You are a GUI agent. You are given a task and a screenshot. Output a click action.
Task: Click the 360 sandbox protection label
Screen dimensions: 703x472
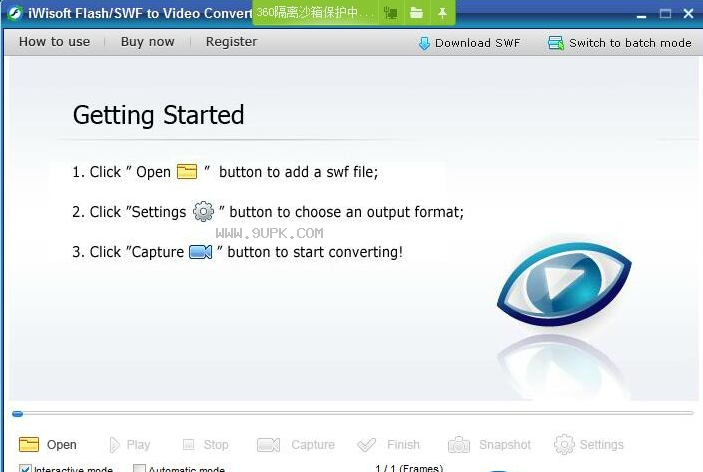(x=316, y=13)
